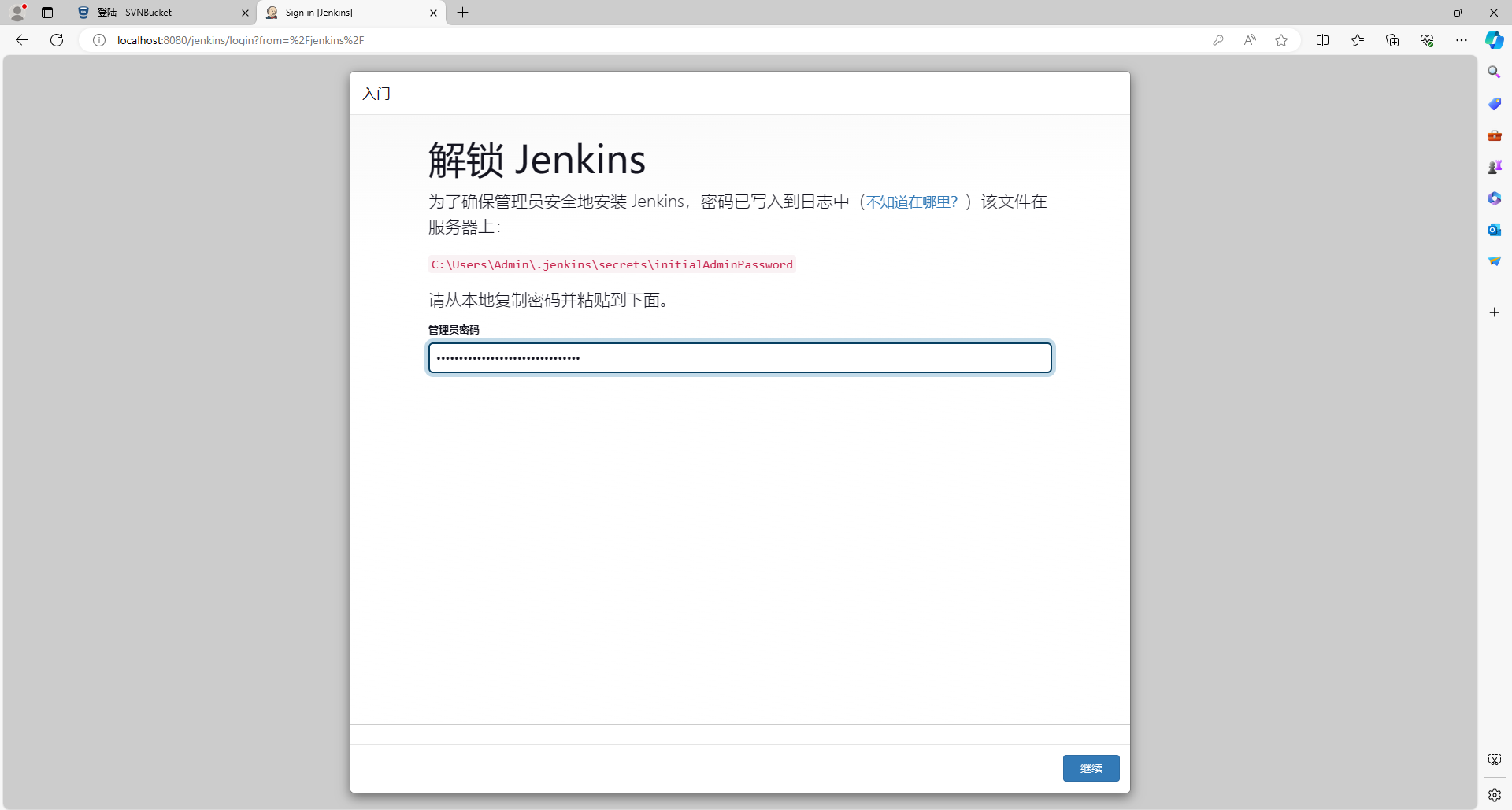Open the sidebar Drop paper plane icon

1494,261
